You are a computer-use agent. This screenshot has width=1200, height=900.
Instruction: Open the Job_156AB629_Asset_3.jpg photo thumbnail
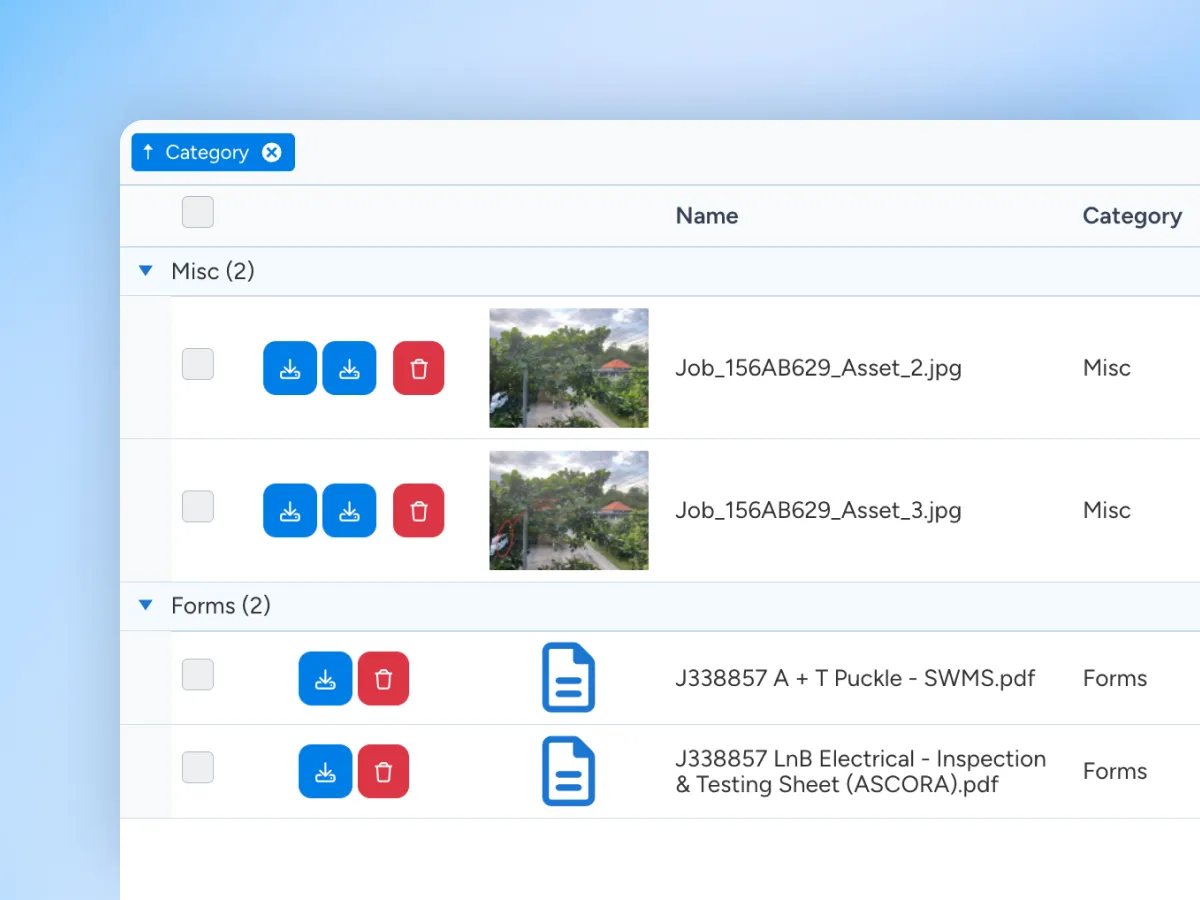tap(569, 511)
